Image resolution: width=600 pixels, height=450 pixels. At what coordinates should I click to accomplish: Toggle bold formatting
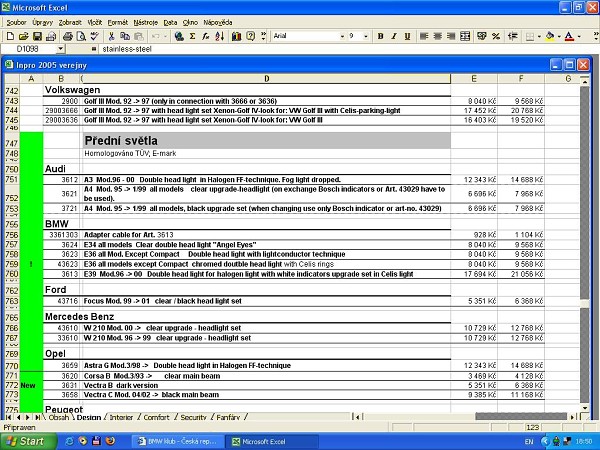click(380, 36)
